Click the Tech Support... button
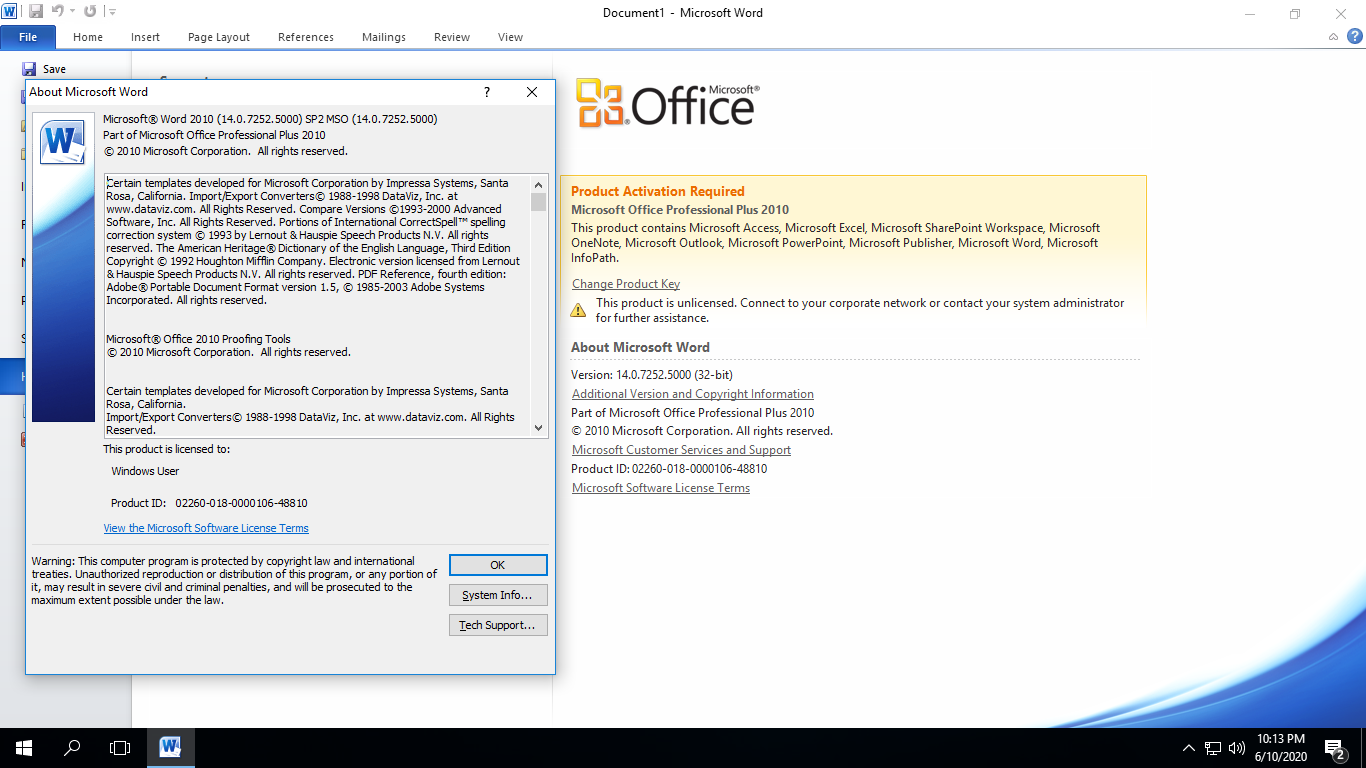Image resolution: width=1366 pixels, height=768 pixels. [x=498, y=625]
